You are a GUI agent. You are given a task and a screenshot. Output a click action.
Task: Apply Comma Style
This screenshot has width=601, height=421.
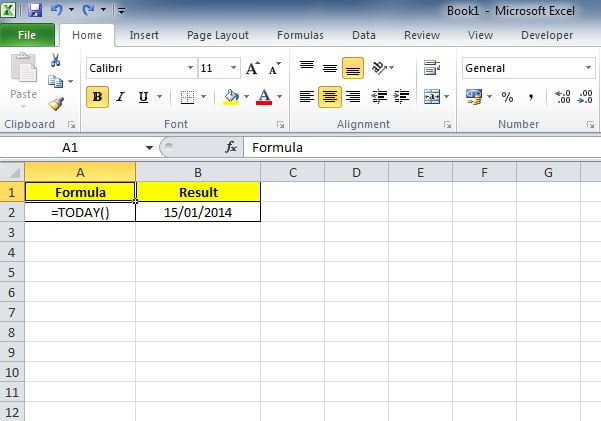tap(531, 97)
